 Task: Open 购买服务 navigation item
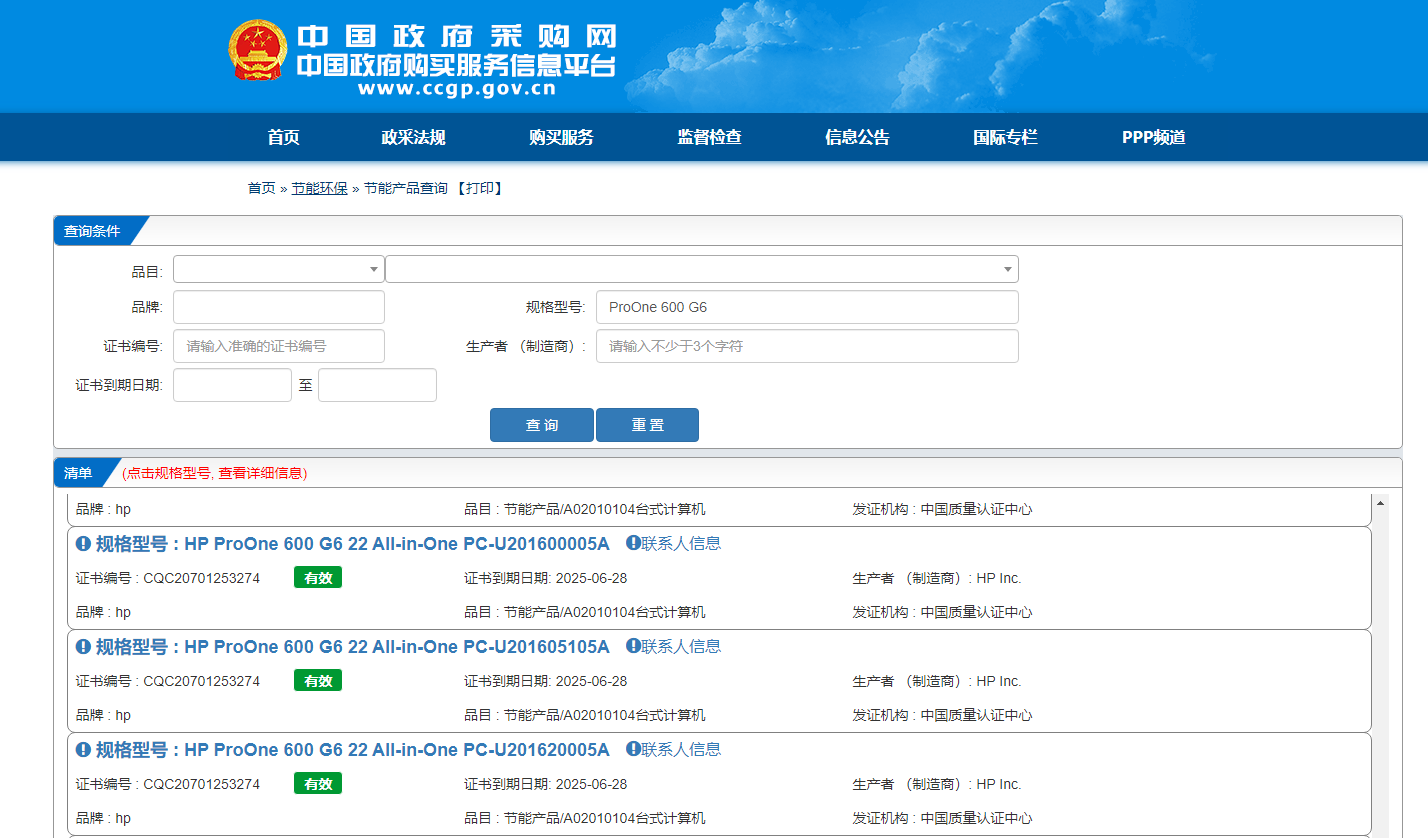561,137
